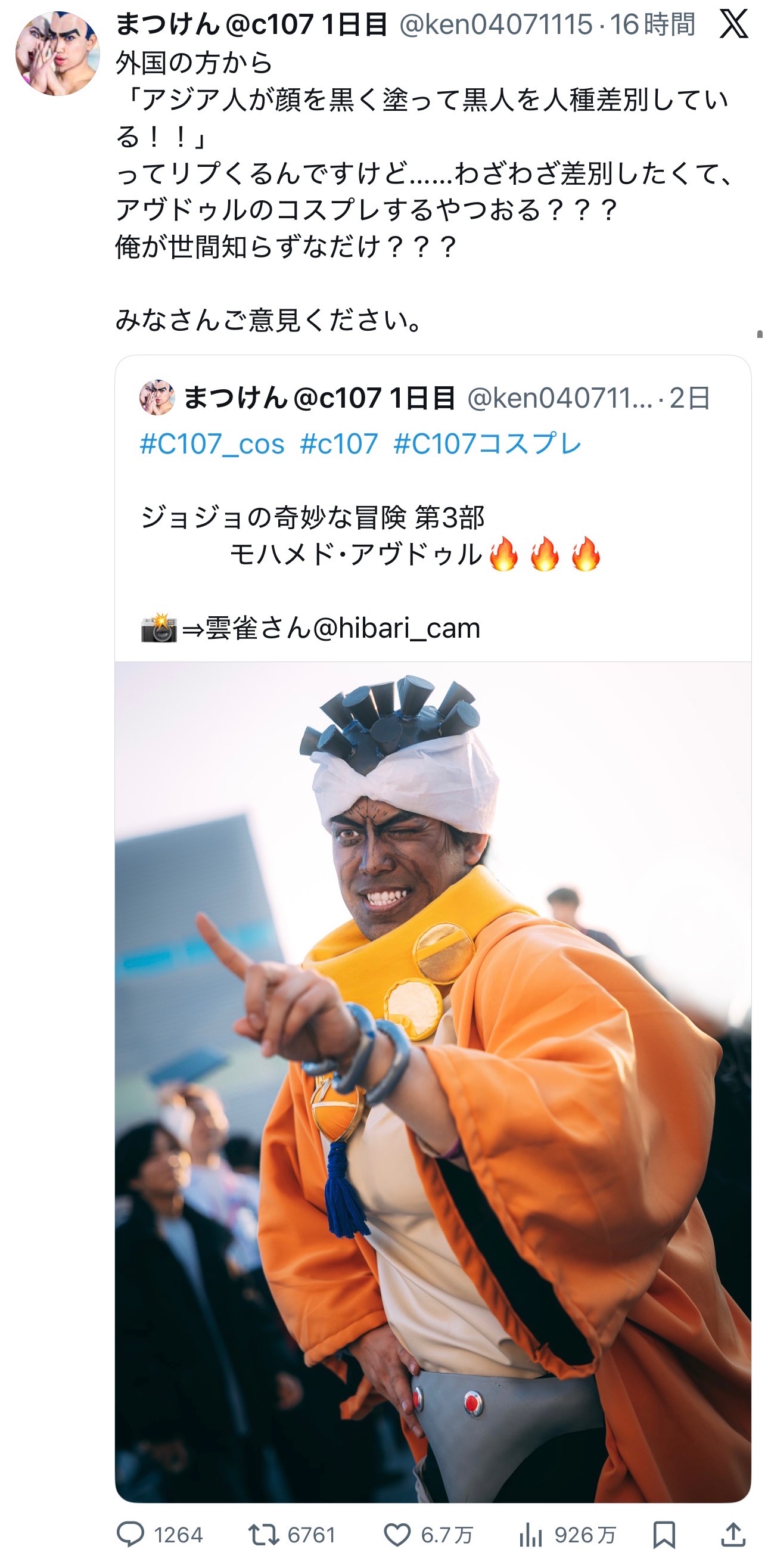Open the view count analytics bar icon

point(531,1535)
